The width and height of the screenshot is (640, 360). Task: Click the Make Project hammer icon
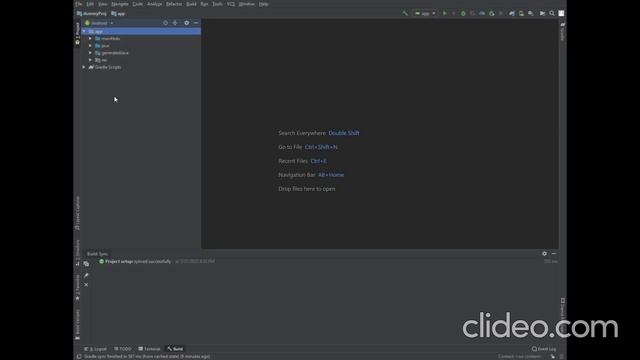(405, 13)
